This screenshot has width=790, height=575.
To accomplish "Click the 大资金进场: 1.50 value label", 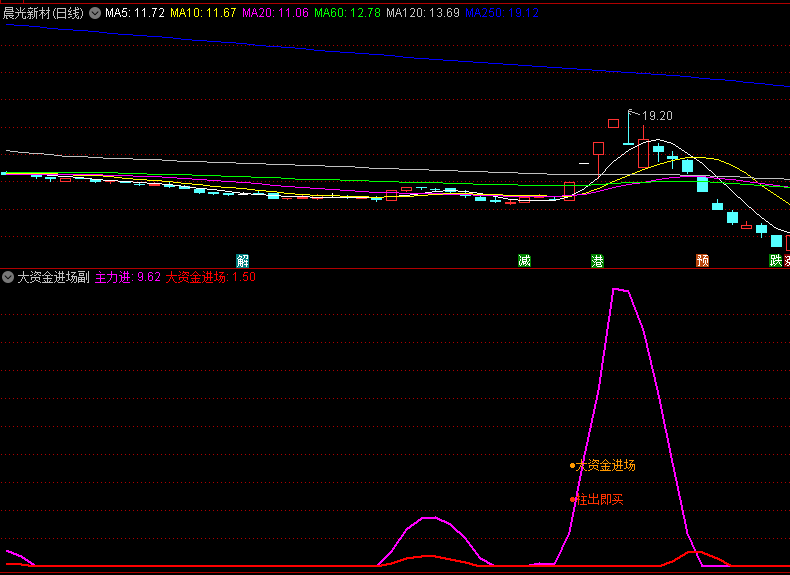I will coord(211,277).
